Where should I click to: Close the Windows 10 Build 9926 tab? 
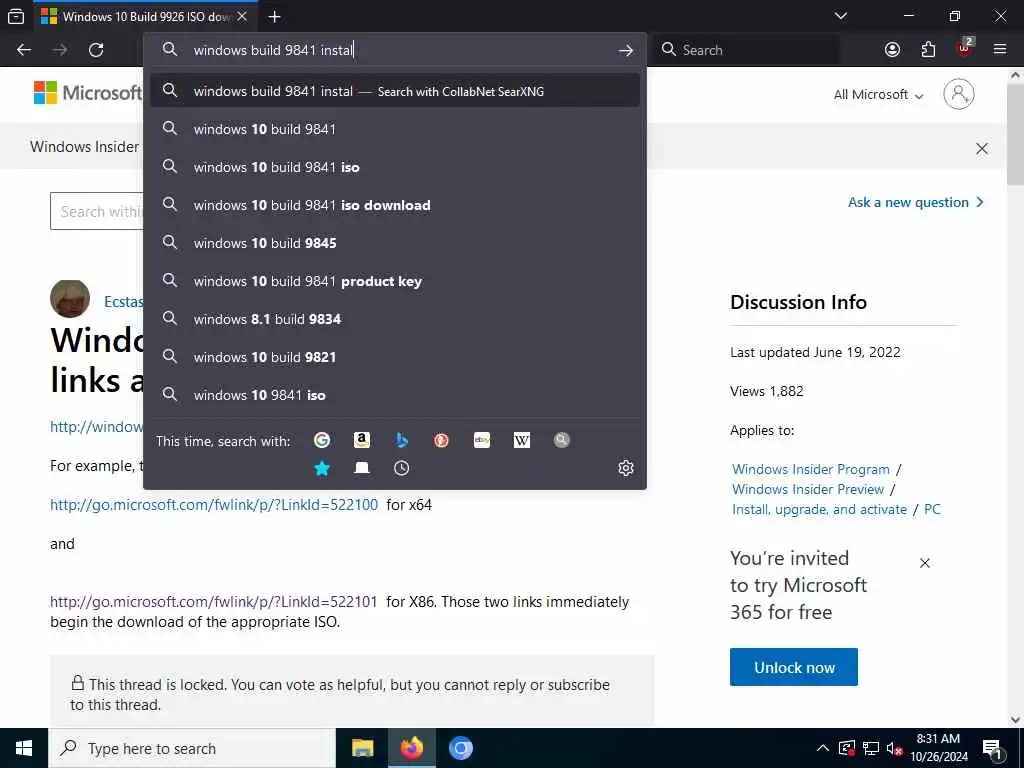point(242,16)
